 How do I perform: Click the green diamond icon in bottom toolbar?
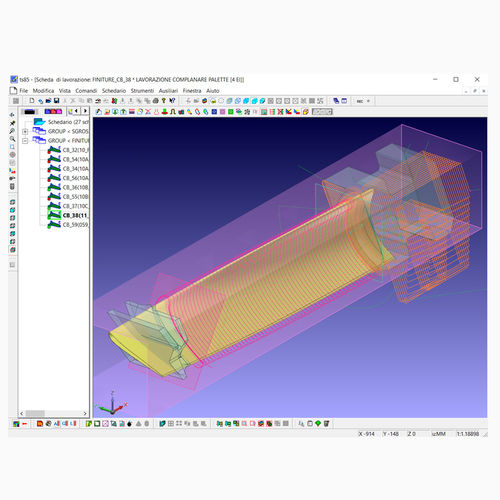pyautogui.click(x=318, y=423)
